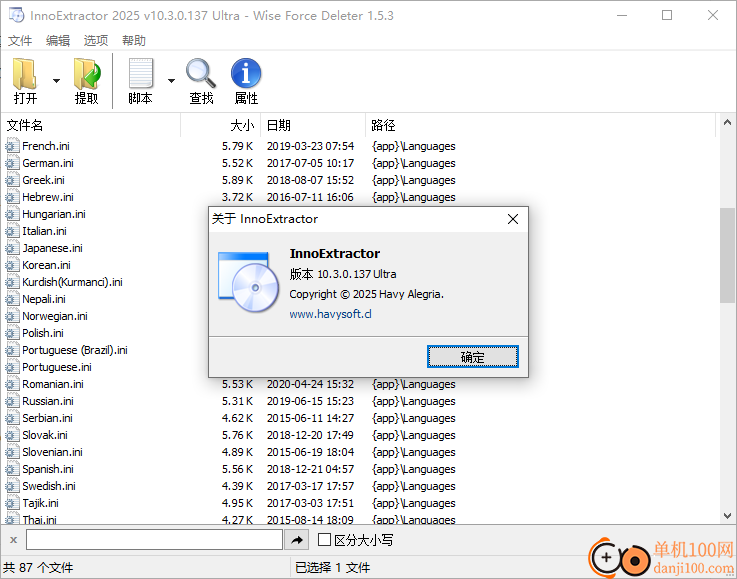
Task: Click the Italian.ini file icon
Action: click(x=12, y=231)
